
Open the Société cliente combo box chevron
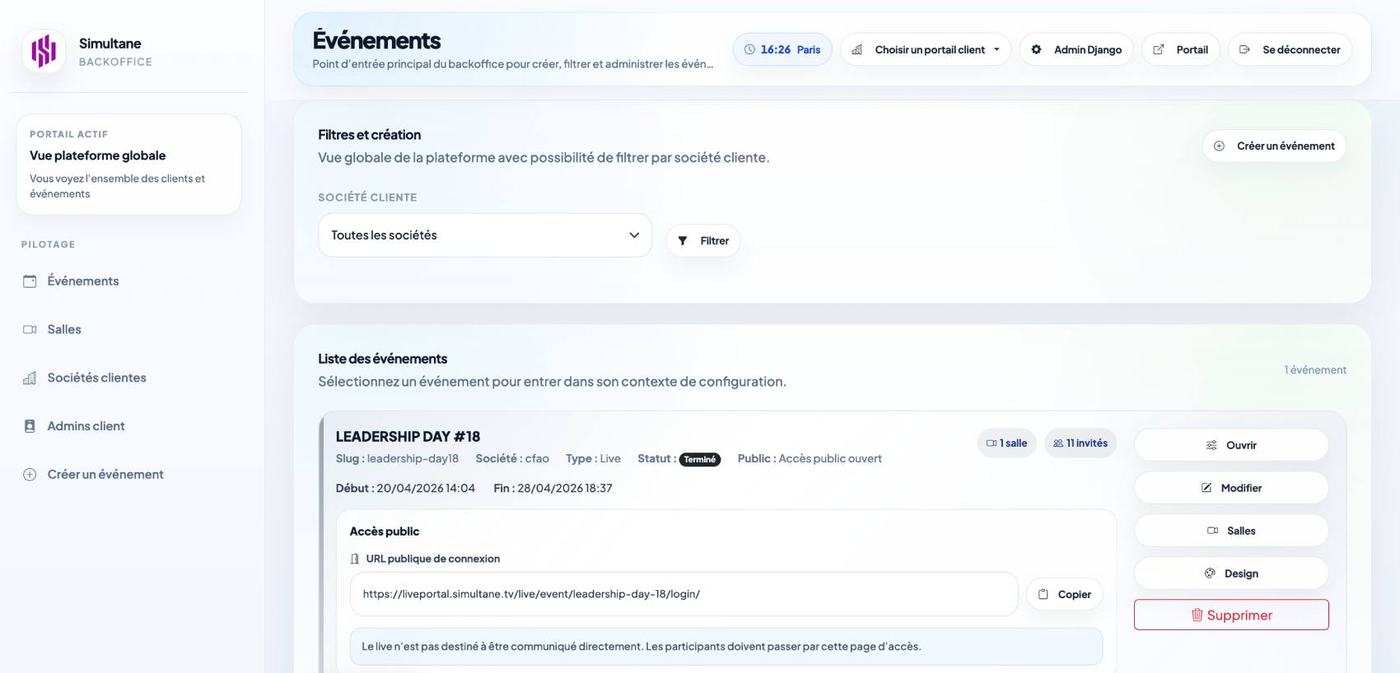click(634, 234)
